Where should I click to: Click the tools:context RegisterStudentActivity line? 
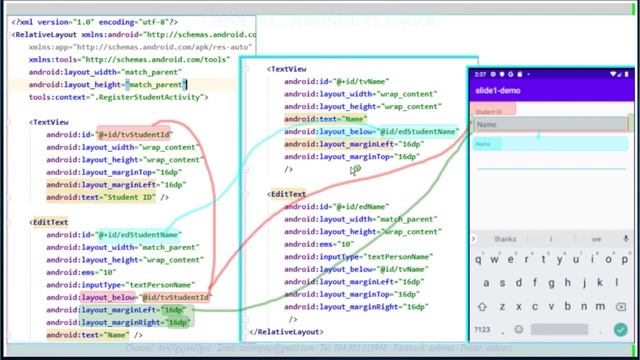coord(118,97)
